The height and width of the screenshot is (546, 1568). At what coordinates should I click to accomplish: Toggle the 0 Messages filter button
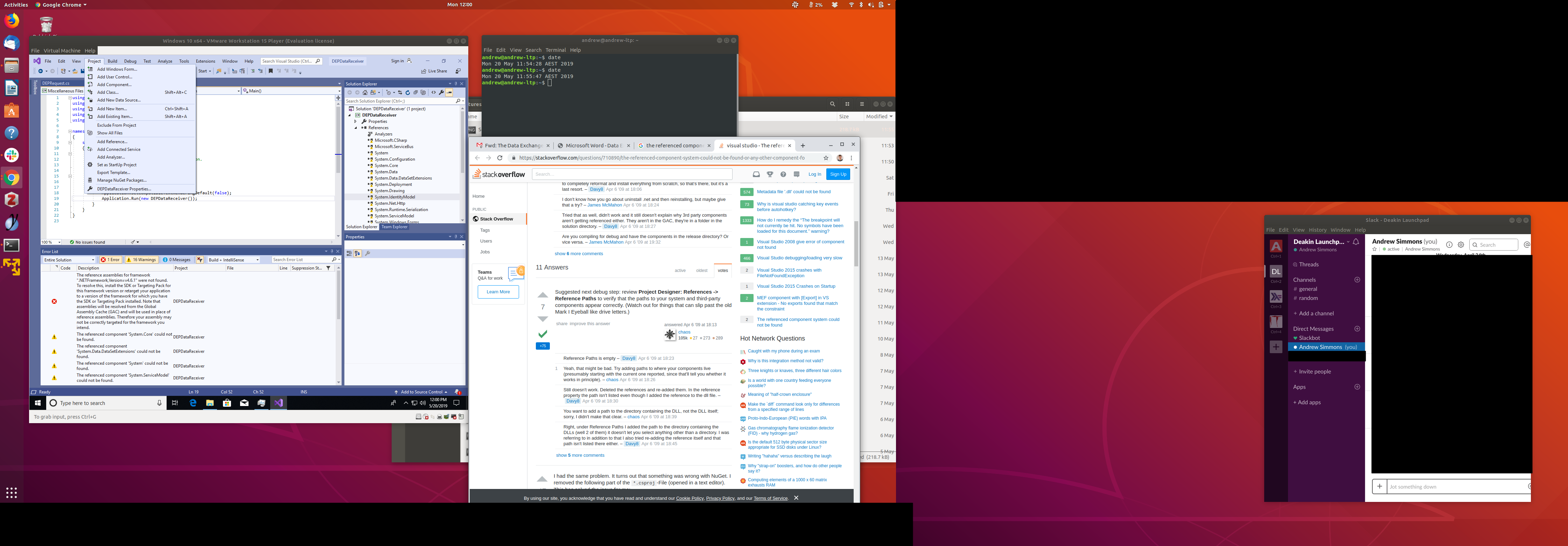(x=176, y=260)
